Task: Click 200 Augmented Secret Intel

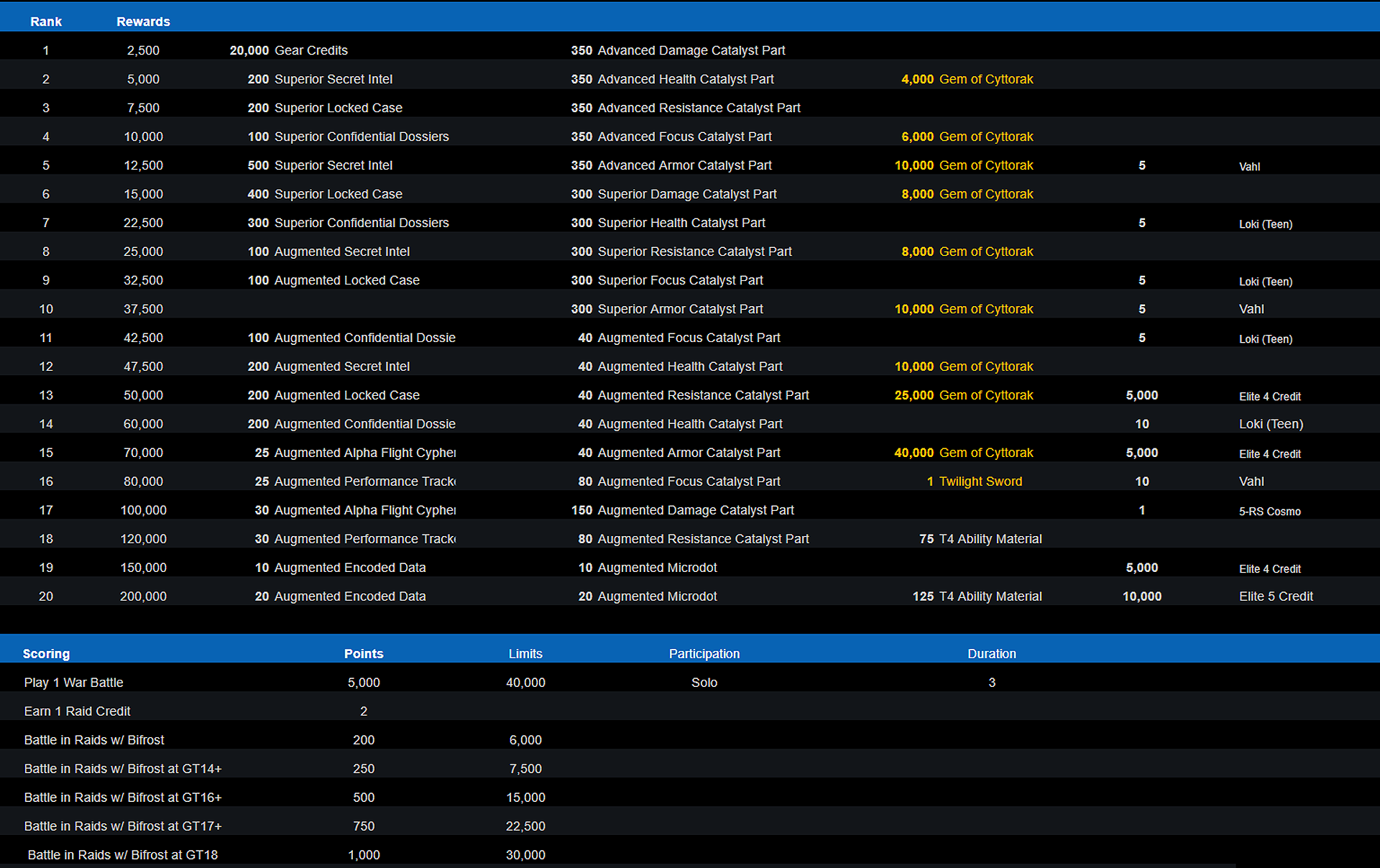Action: (x=328, y=366)
